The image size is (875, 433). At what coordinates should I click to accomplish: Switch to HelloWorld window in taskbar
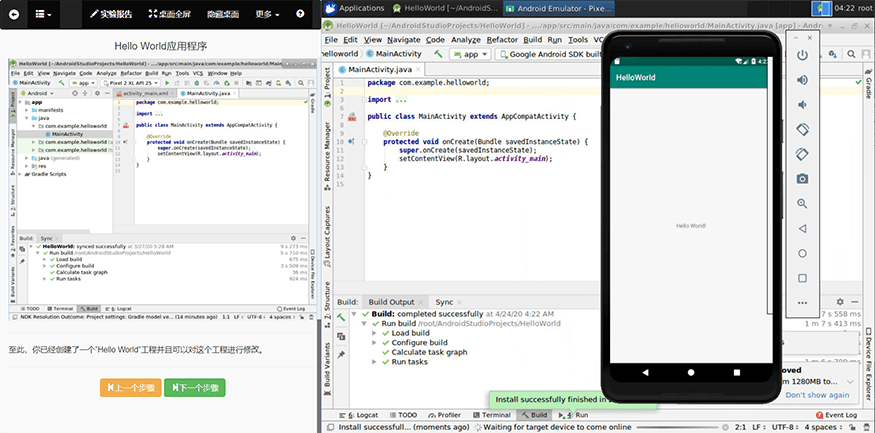click(x=445, y=8)
